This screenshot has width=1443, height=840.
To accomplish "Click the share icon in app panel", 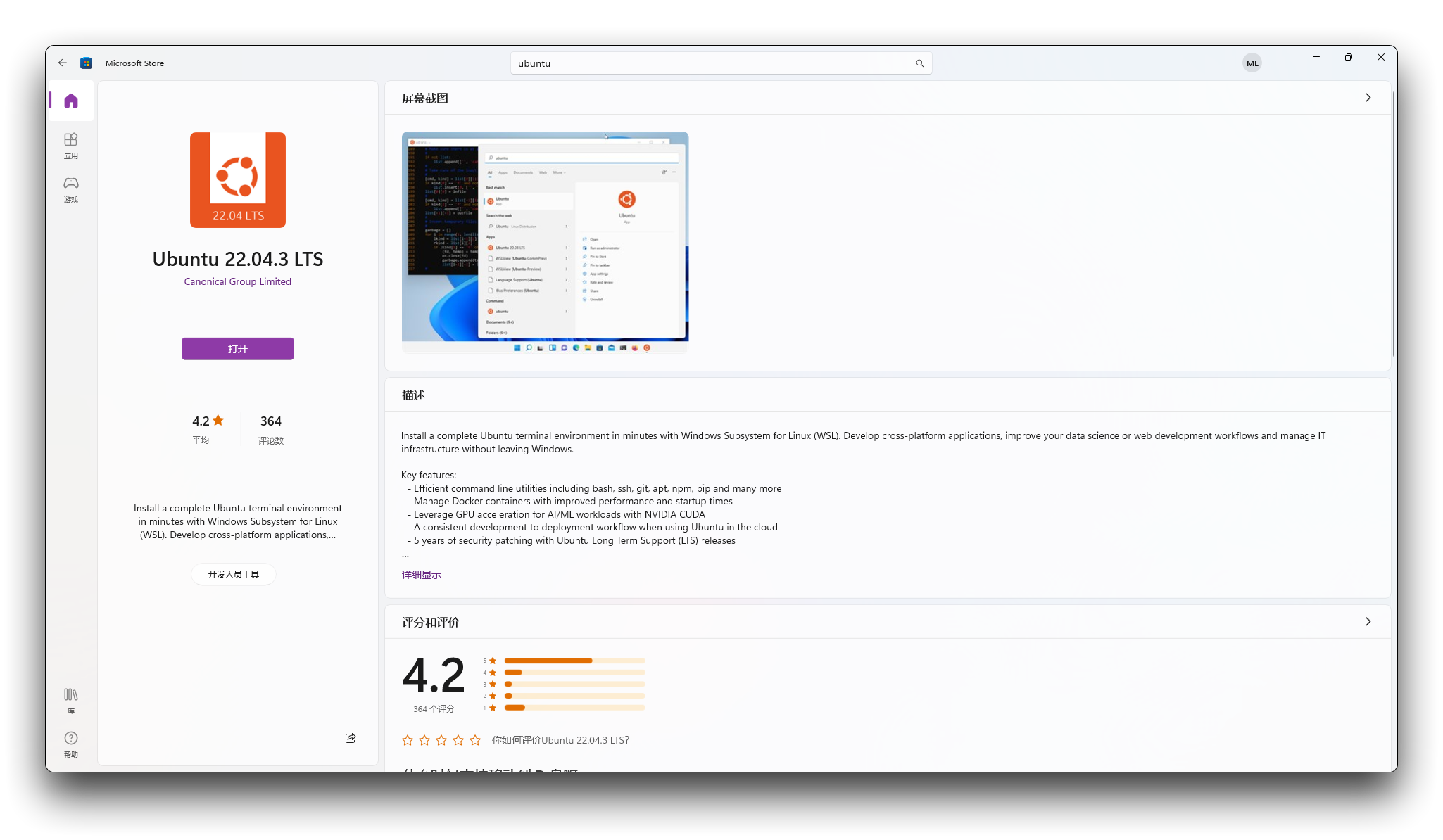I will pyautogui.click(x=351, y=738).
